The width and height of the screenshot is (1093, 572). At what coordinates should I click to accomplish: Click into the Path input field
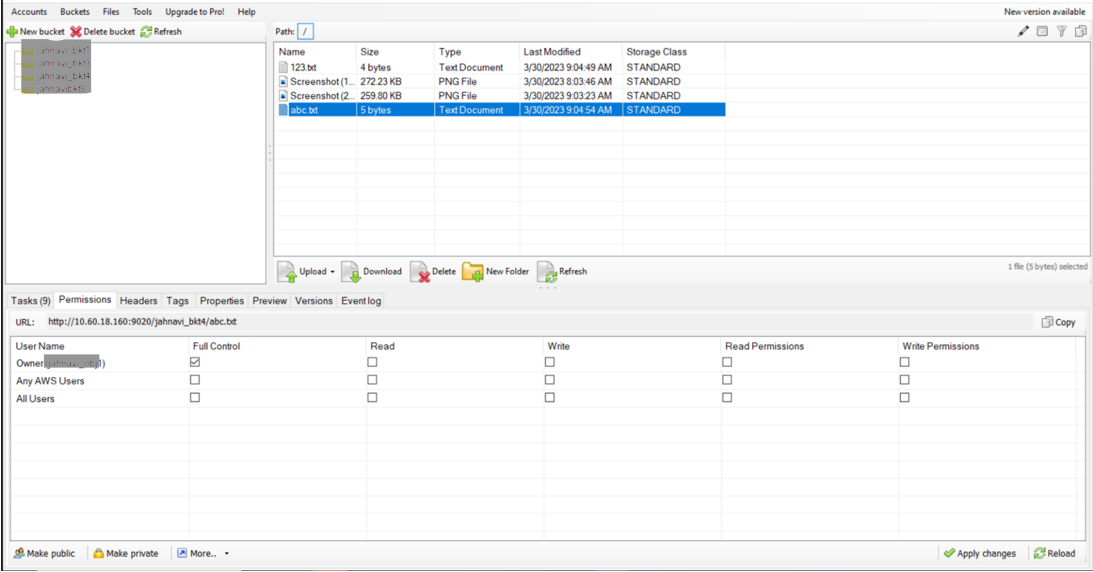(305, 32)
